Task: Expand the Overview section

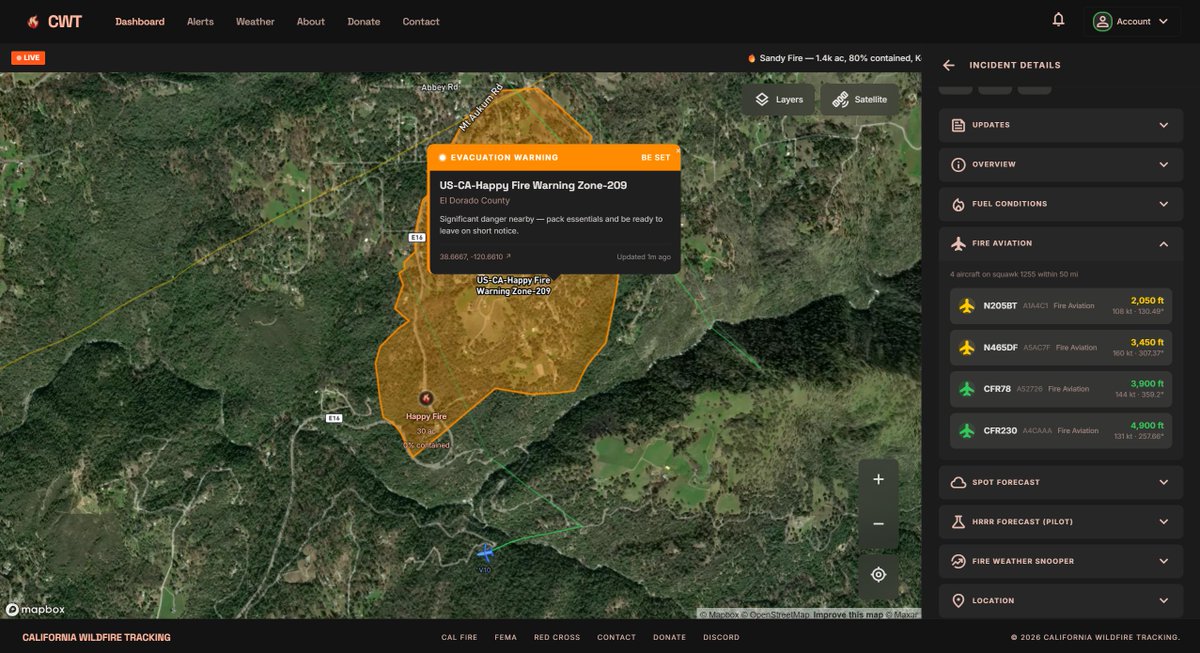Action: [1163, 164]
